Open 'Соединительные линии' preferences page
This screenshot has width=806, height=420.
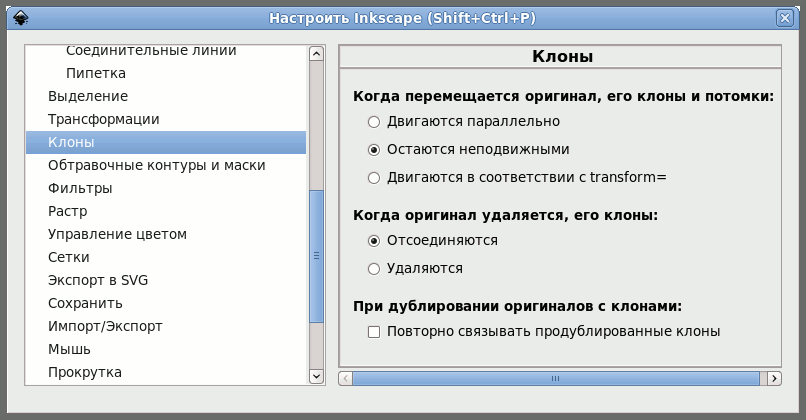tap(166, 51)
